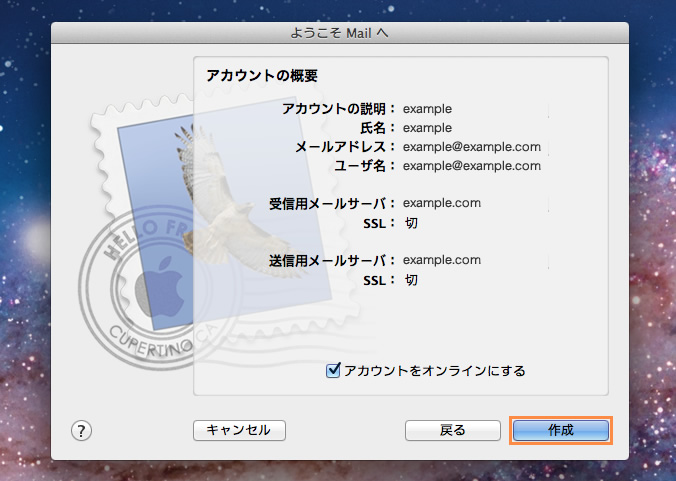The height and width of the screenshot is (481, 676).
Task: Click the 送信用メールサーバ label
Action: [x=332, y=260]
